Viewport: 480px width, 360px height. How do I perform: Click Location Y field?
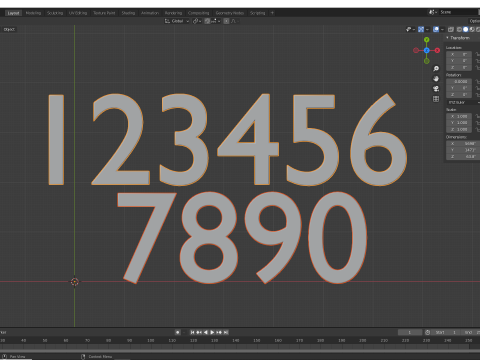(459, 61)
